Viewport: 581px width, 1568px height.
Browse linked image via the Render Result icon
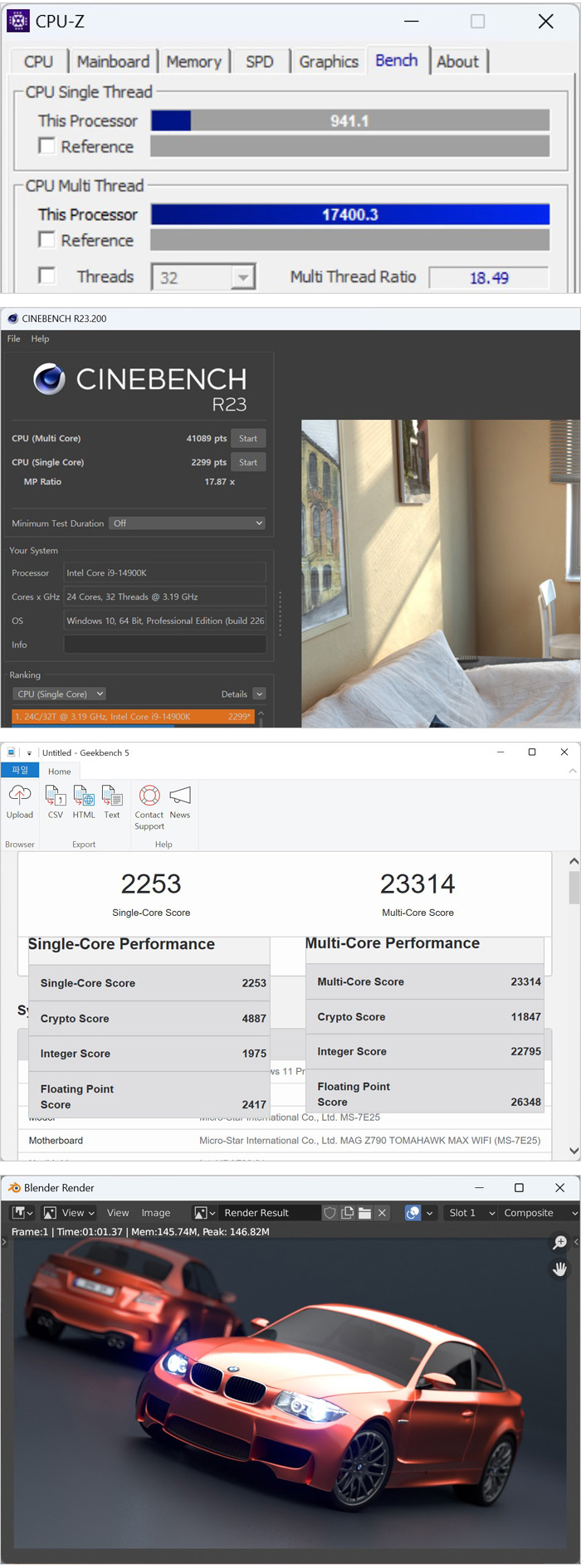pyautogui.click(x=204, y=1213)
